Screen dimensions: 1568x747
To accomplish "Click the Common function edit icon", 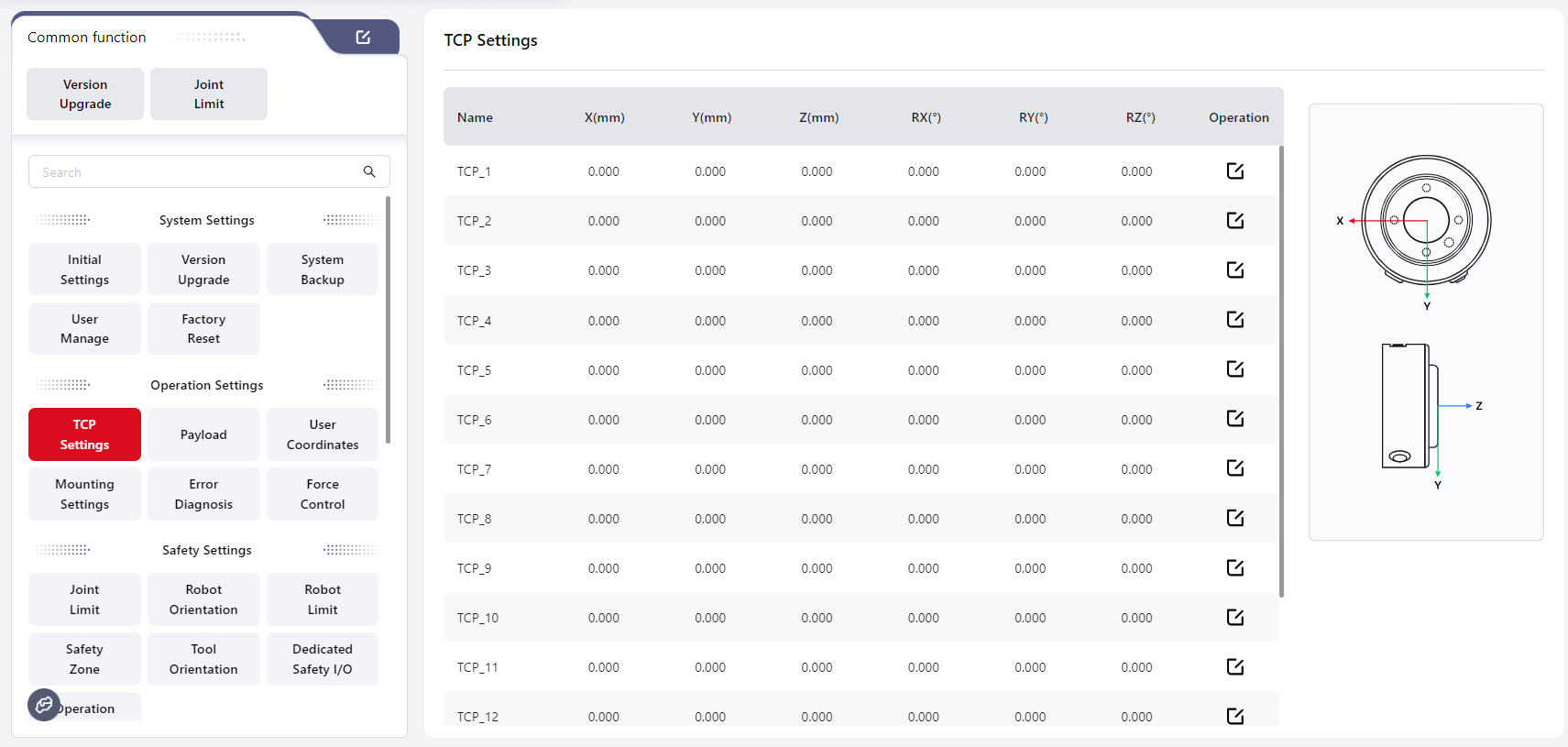I will [363, 38].
